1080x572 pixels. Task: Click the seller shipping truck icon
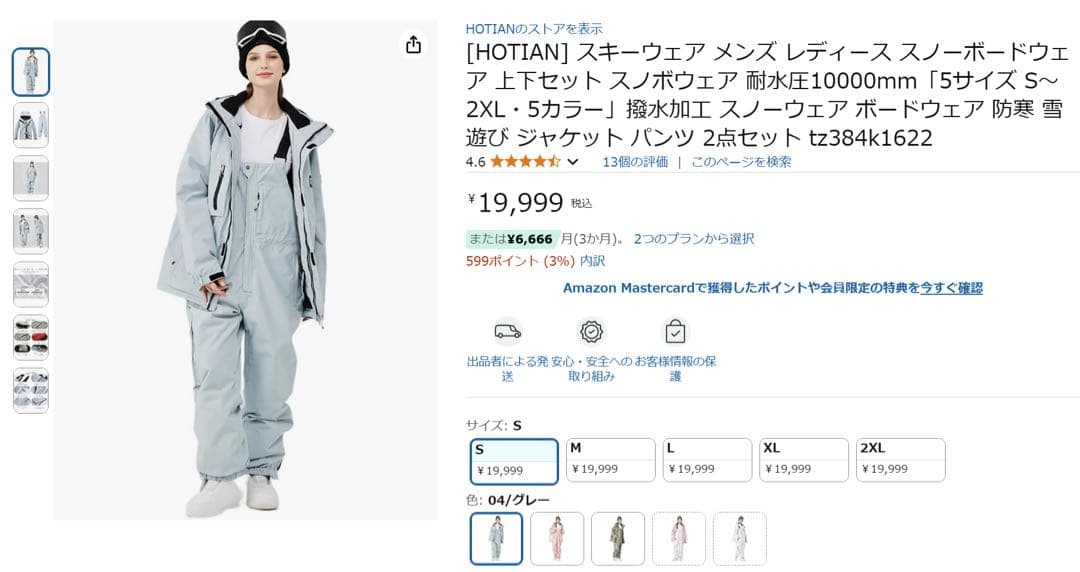[x=508, y=331]
